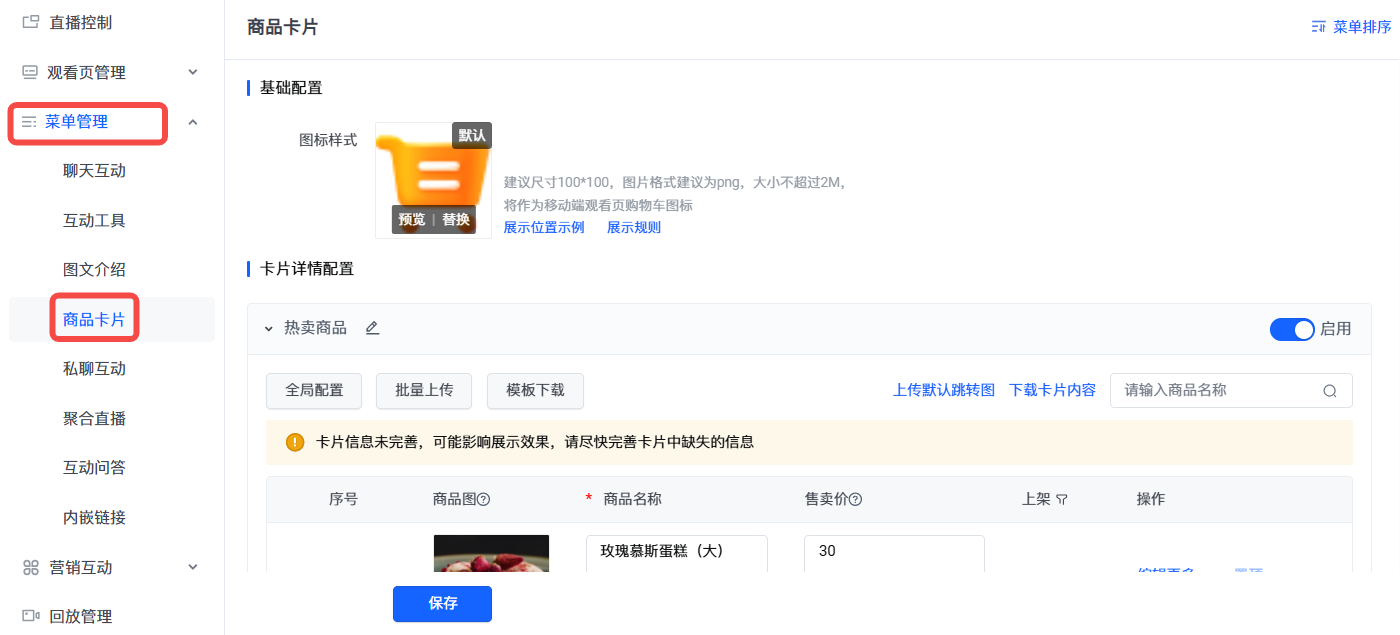The image size is (1400, 635).
Task: Click the orange warning icon
Action: (295, 442)
